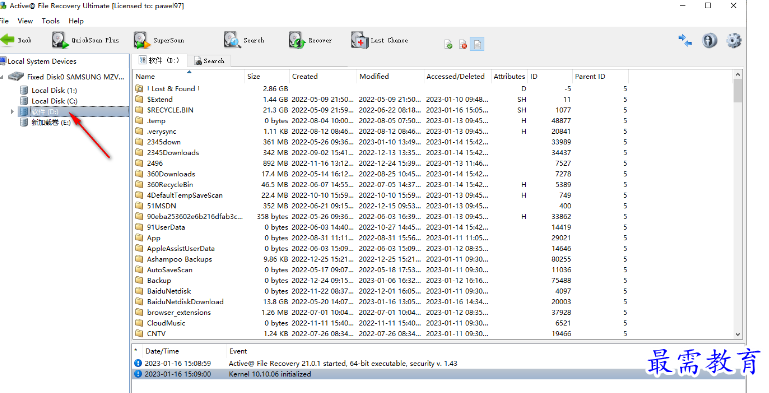The width and height of the screenshot is (769, 393).
Task: Click the Recover toolbar button
Action: pyautogui.click(x=310, y=40)
